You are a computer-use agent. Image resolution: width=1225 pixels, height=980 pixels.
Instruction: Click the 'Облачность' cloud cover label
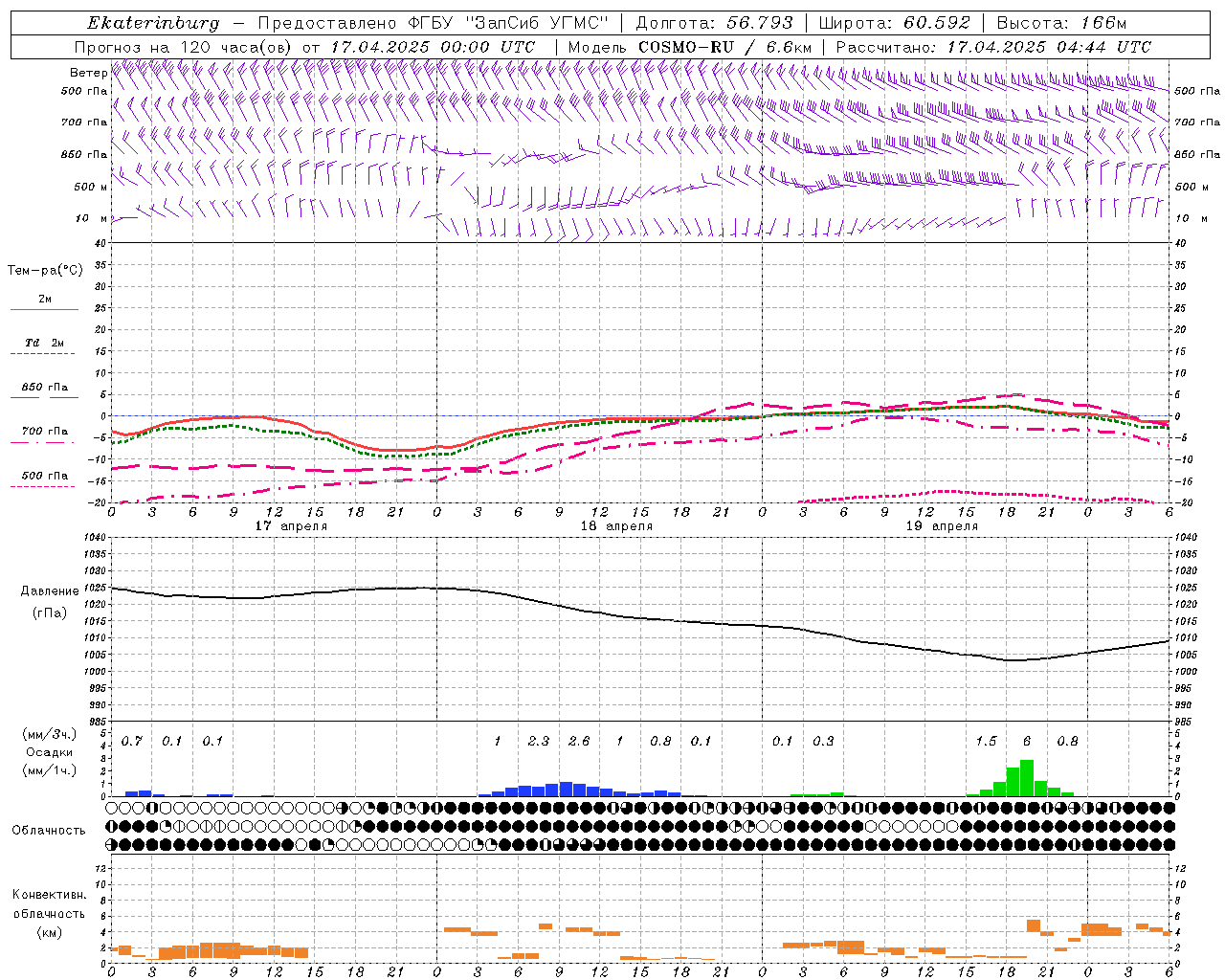point(49,830)
